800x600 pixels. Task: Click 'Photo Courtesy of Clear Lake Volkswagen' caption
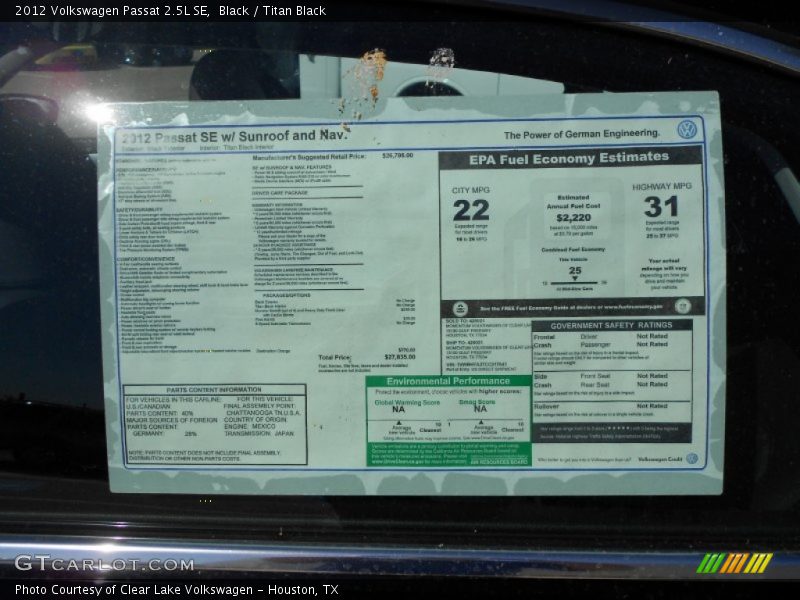pyautogui.click(x=134, y=590)
